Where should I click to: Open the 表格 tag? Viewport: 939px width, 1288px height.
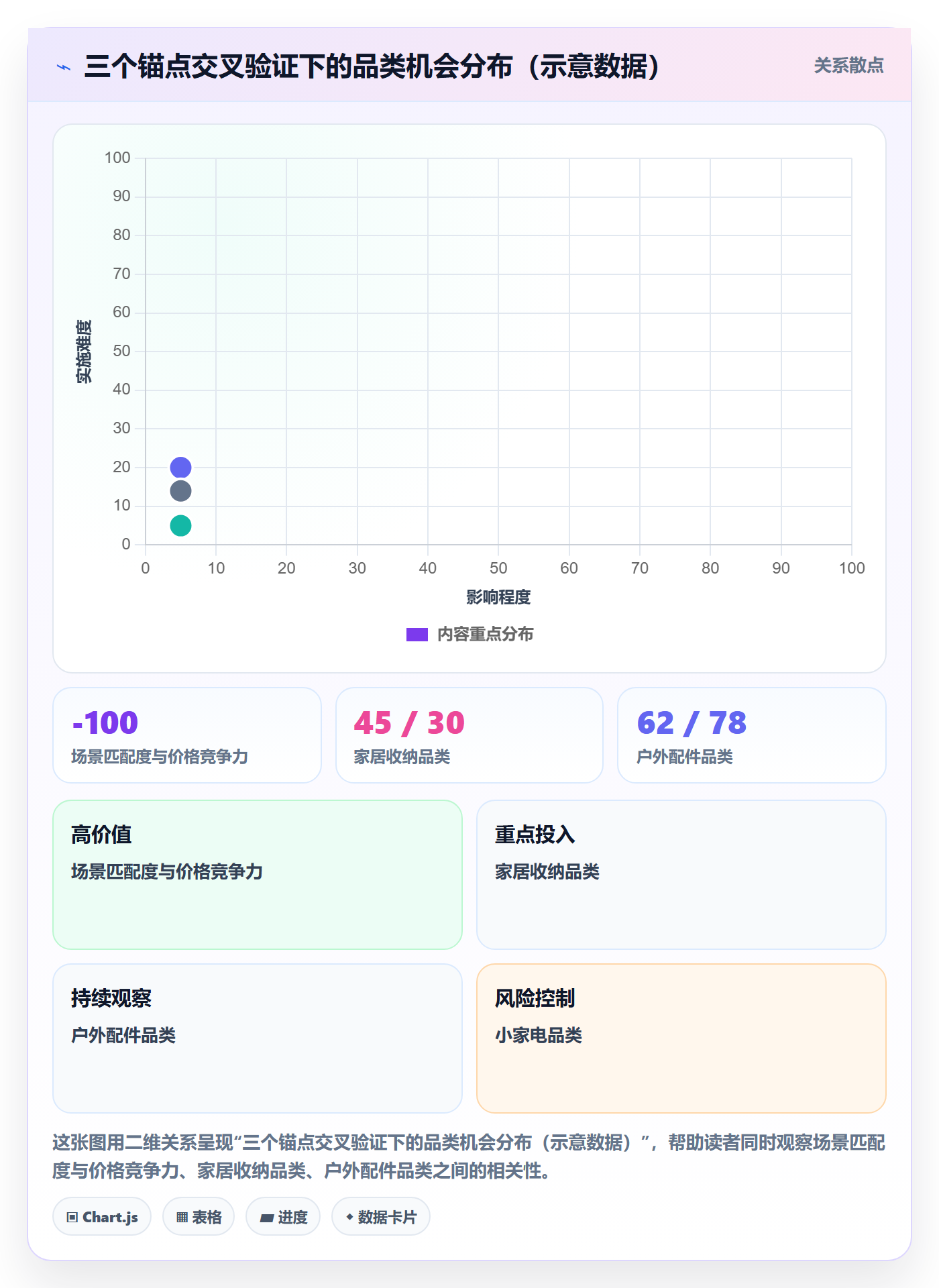[x=199, y=1217]
